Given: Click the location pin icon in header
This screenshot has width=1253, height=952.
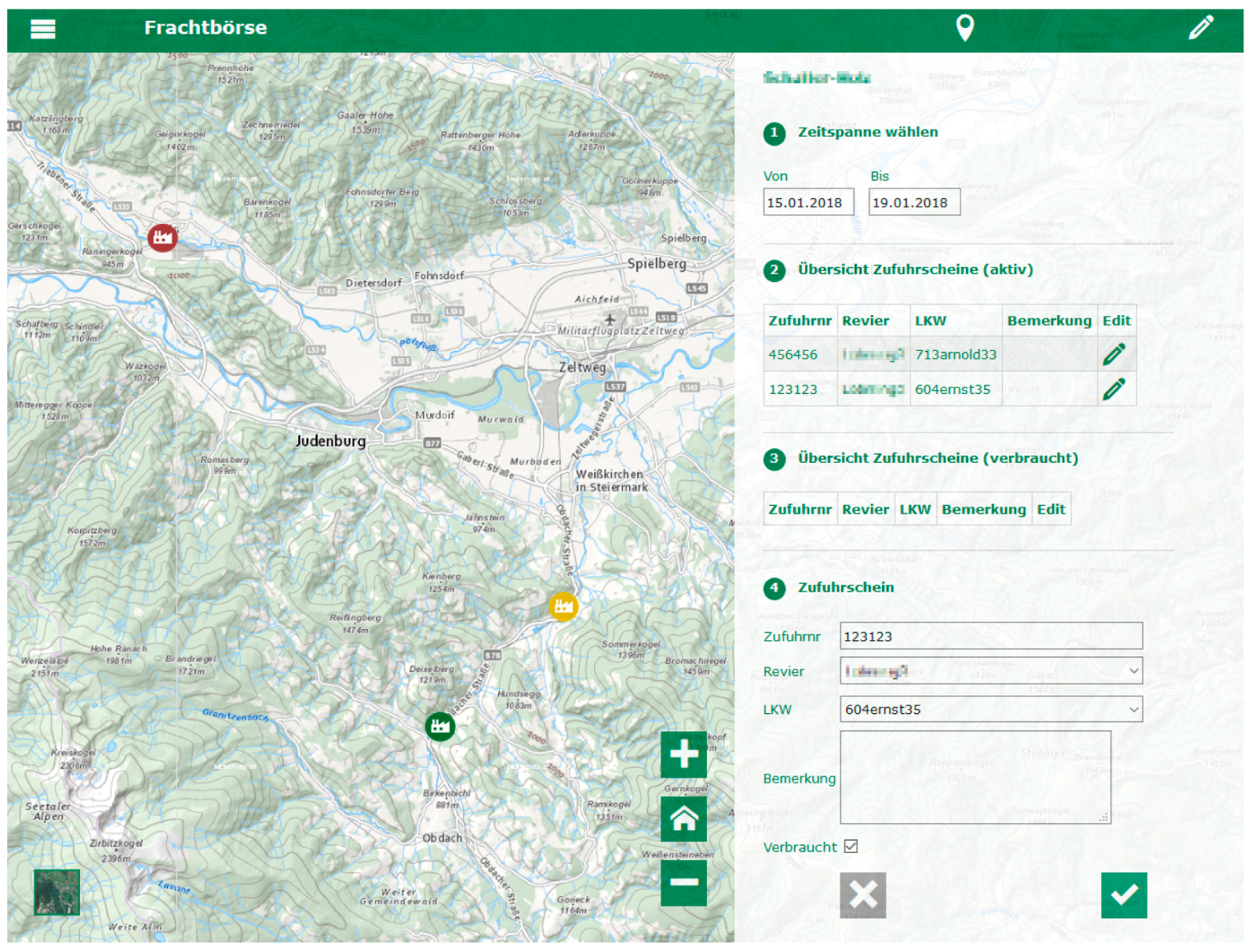Looking at the screenshot, I should point(964,28).
